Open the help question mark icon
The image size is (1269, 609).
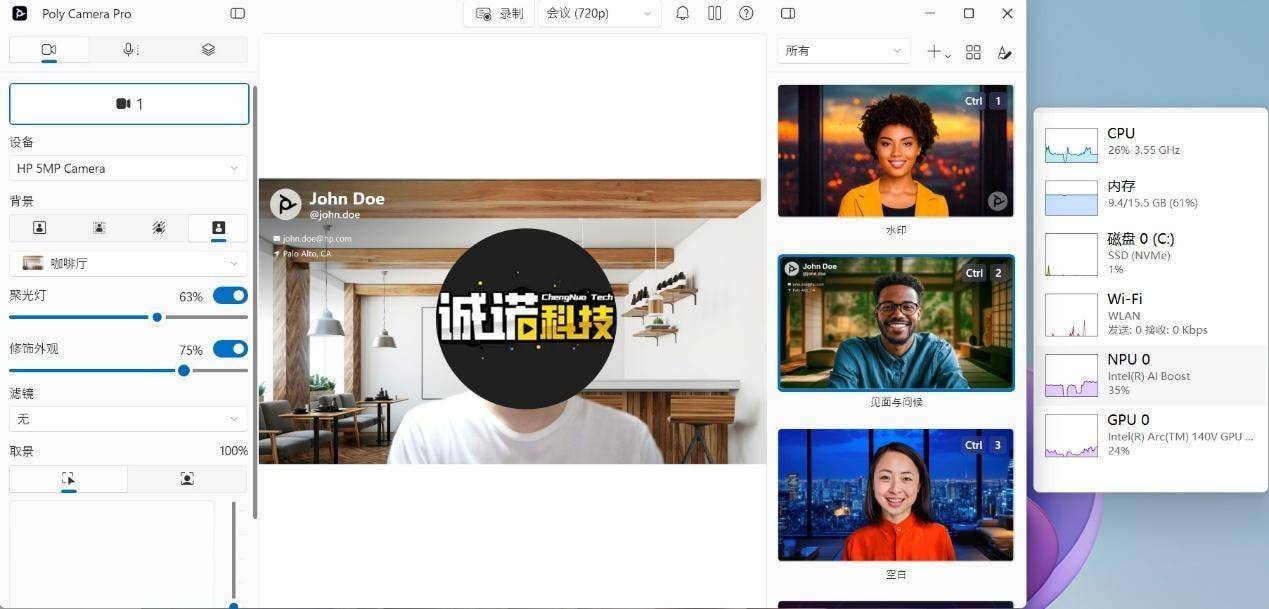[x=746, y=14]
